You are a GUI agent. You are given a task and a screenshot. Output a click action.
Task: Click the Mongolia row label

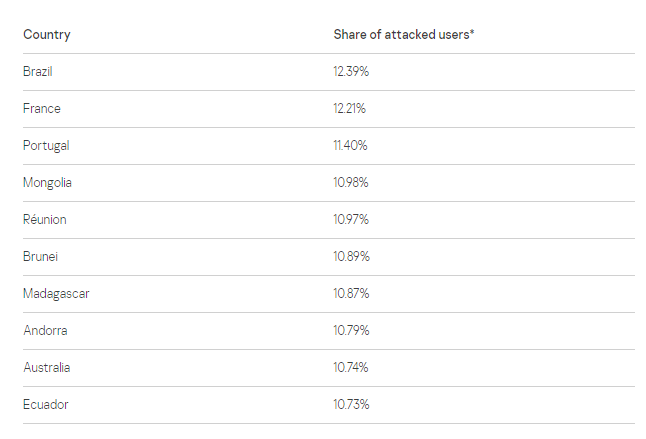47,183
